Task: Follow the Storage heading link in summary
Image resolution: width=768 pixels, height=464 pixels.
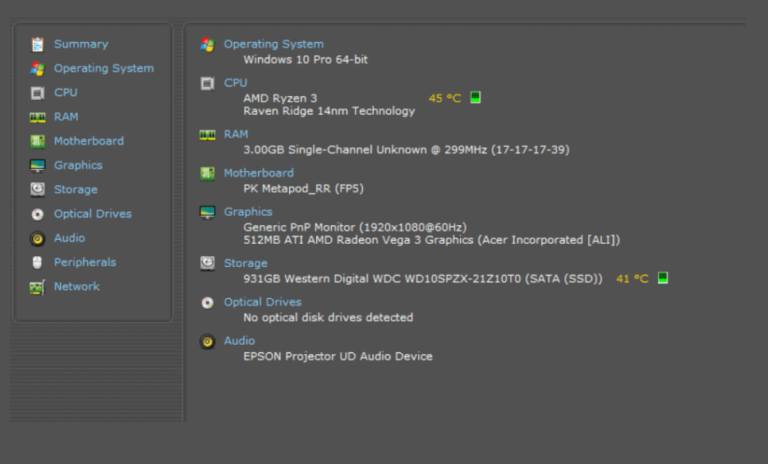Action: pos(245,263)
